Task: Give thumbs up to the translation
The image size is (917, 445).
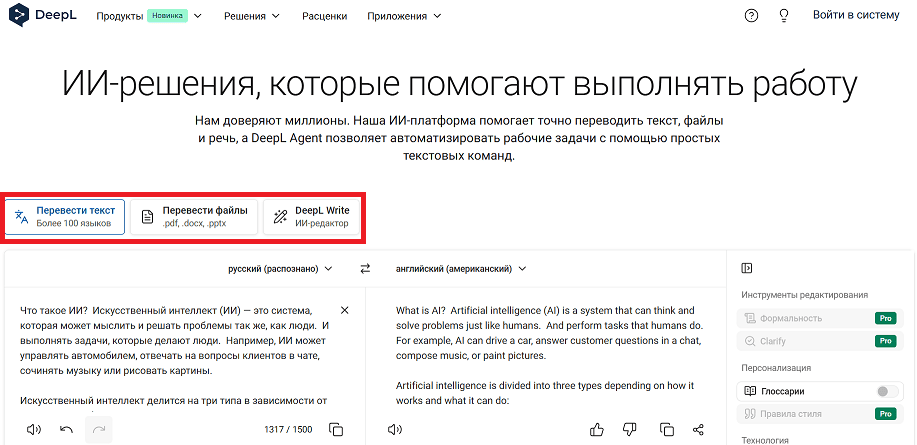Action: tap(597, 430)
